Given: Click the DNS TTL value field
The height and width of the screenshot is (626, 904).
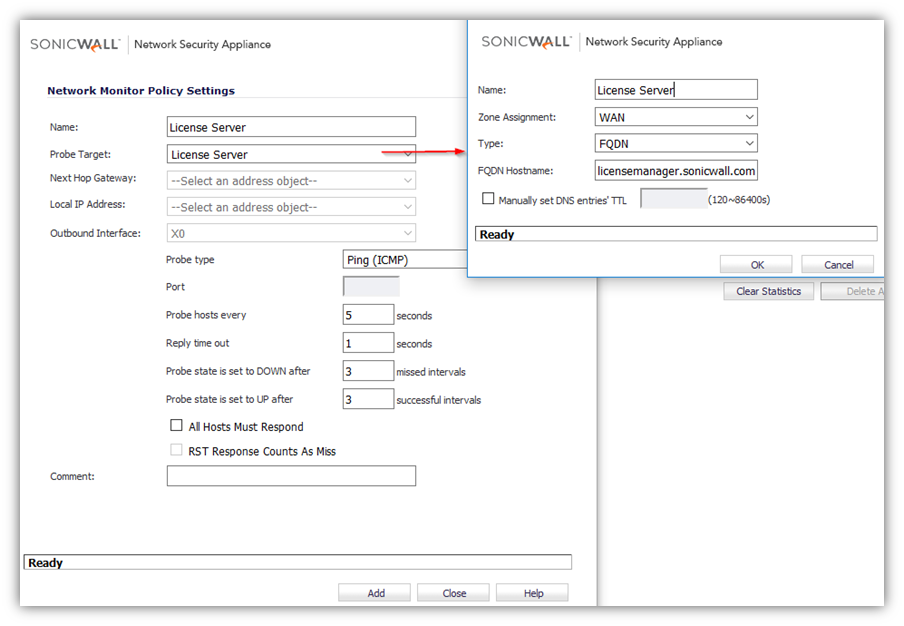Looking at the screenshot, I should coord(673,199).
